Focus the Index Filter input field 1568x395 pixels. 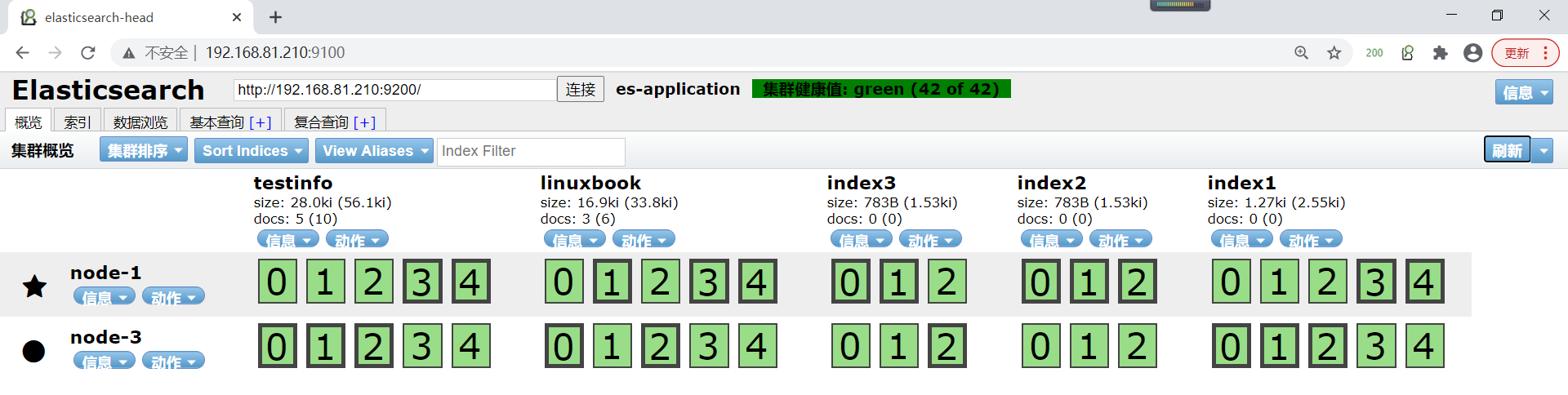(x=531, y=151)
